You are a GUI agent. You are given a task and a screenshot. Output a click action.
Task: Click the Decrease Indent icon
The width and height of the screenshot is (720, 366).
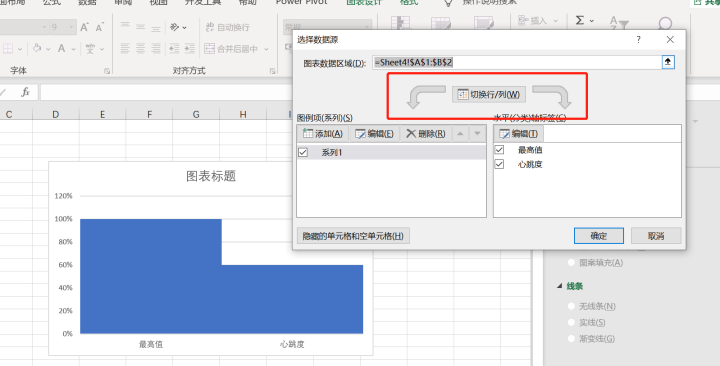click(x=174, y=48)
